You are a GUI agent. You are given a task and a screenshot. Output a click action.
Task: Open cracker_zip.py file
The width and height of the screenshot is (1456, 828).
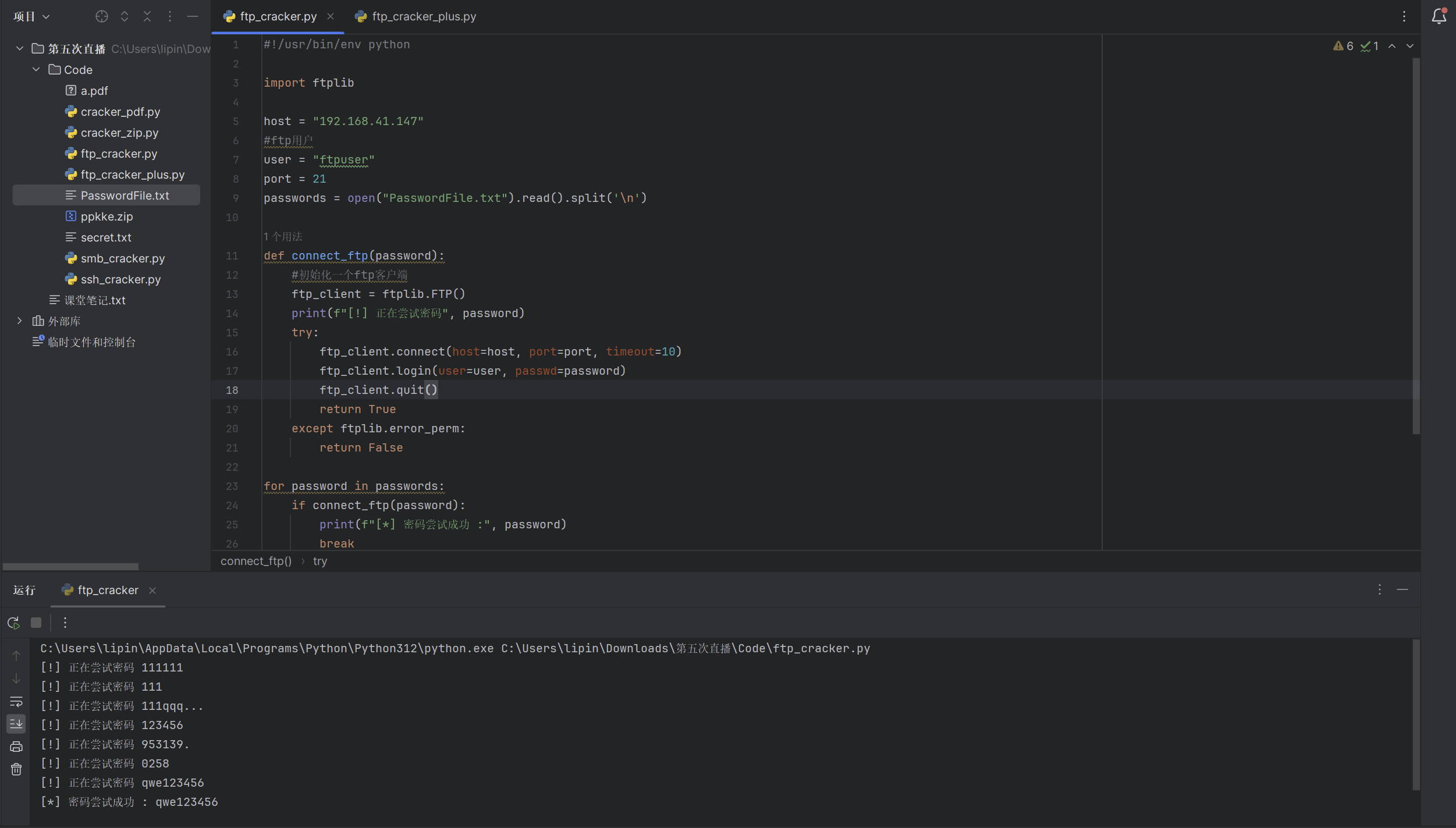(x=119, y=133)
